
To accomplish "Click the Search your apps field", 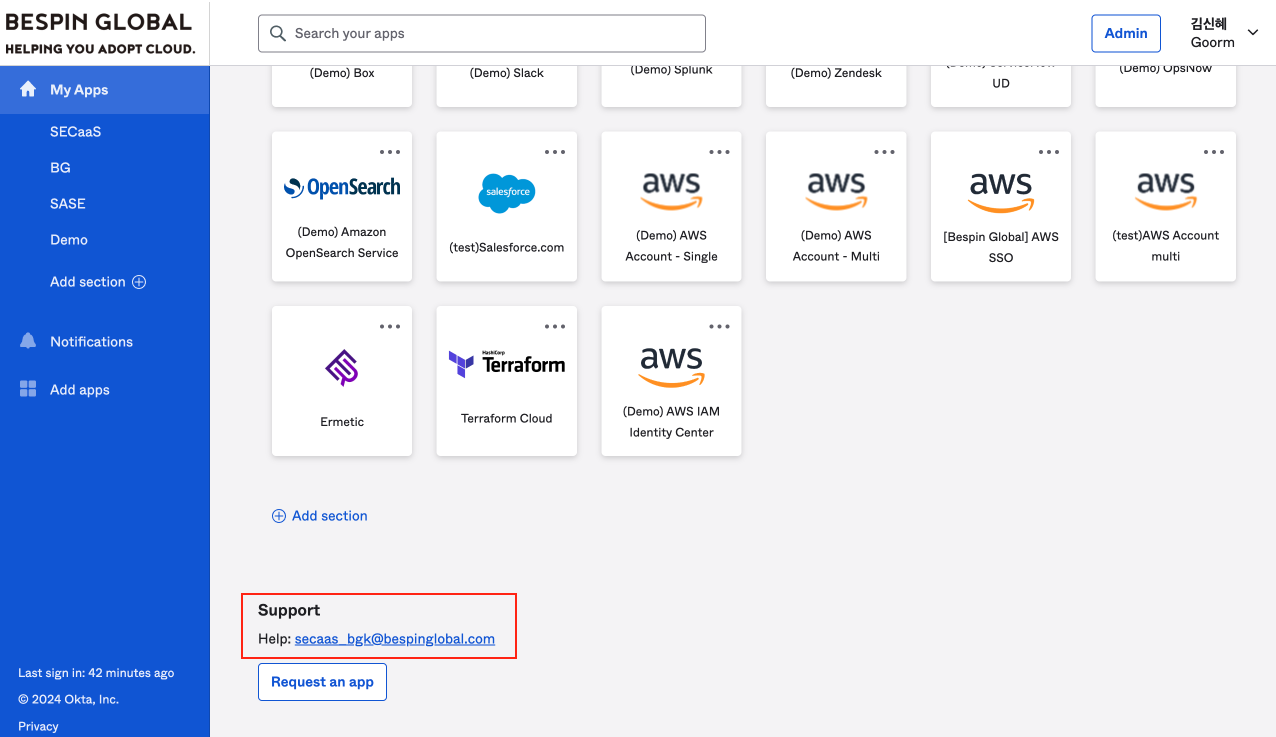I will (482, 34).
